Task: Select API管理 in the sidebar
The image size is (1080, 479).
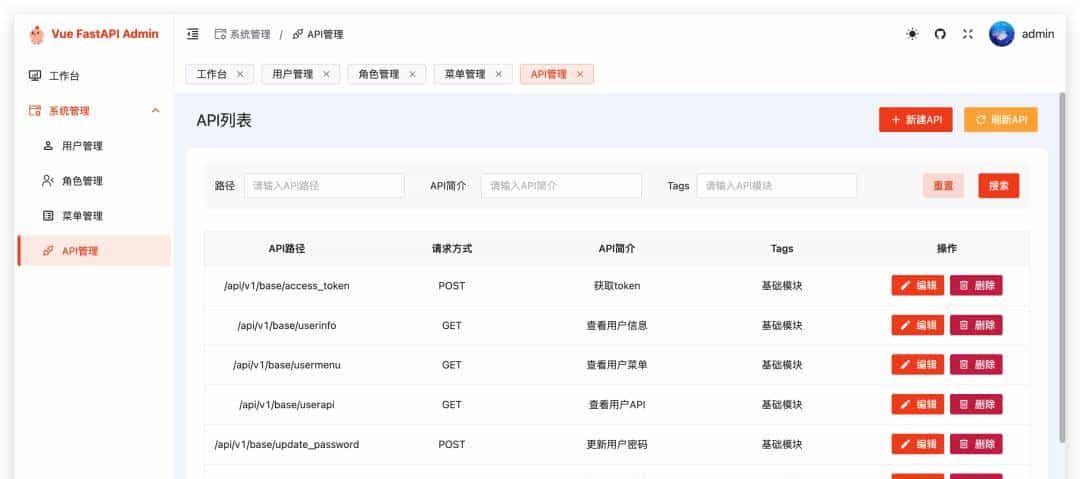Action: 94,251
